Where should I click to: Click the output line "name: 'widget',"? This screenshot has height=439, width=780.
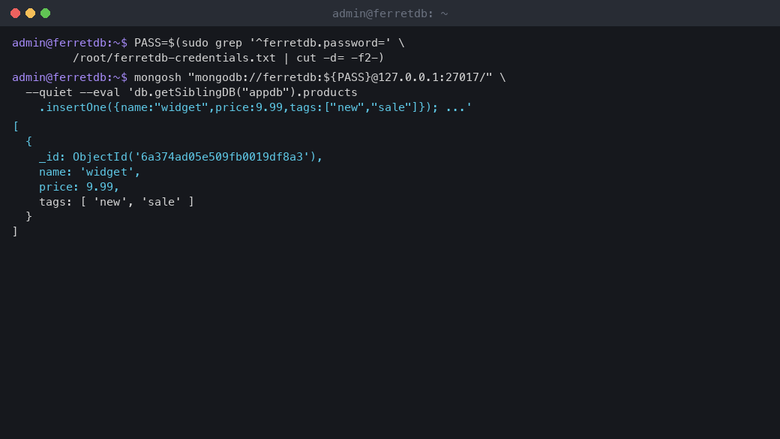[90, 172]
